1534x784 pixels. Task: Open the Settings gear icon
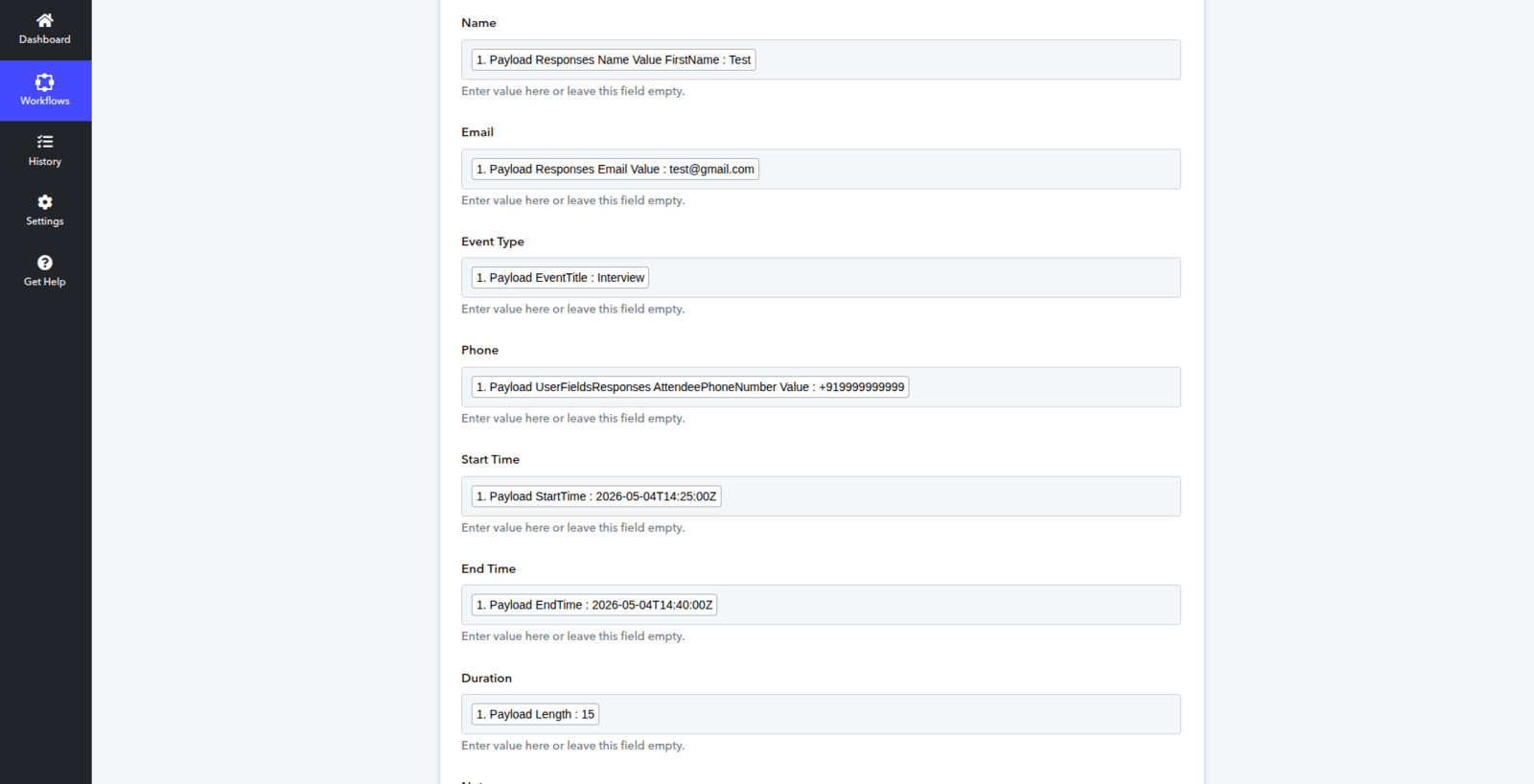tap(45, 202)
